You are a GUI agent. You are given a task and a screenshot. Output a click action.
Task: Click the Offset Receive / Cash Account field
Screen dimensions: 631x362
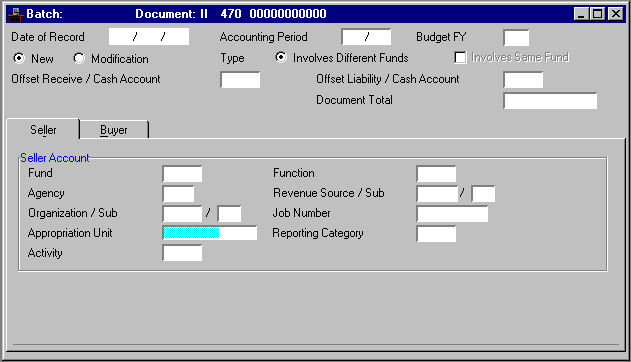point(240,80)
